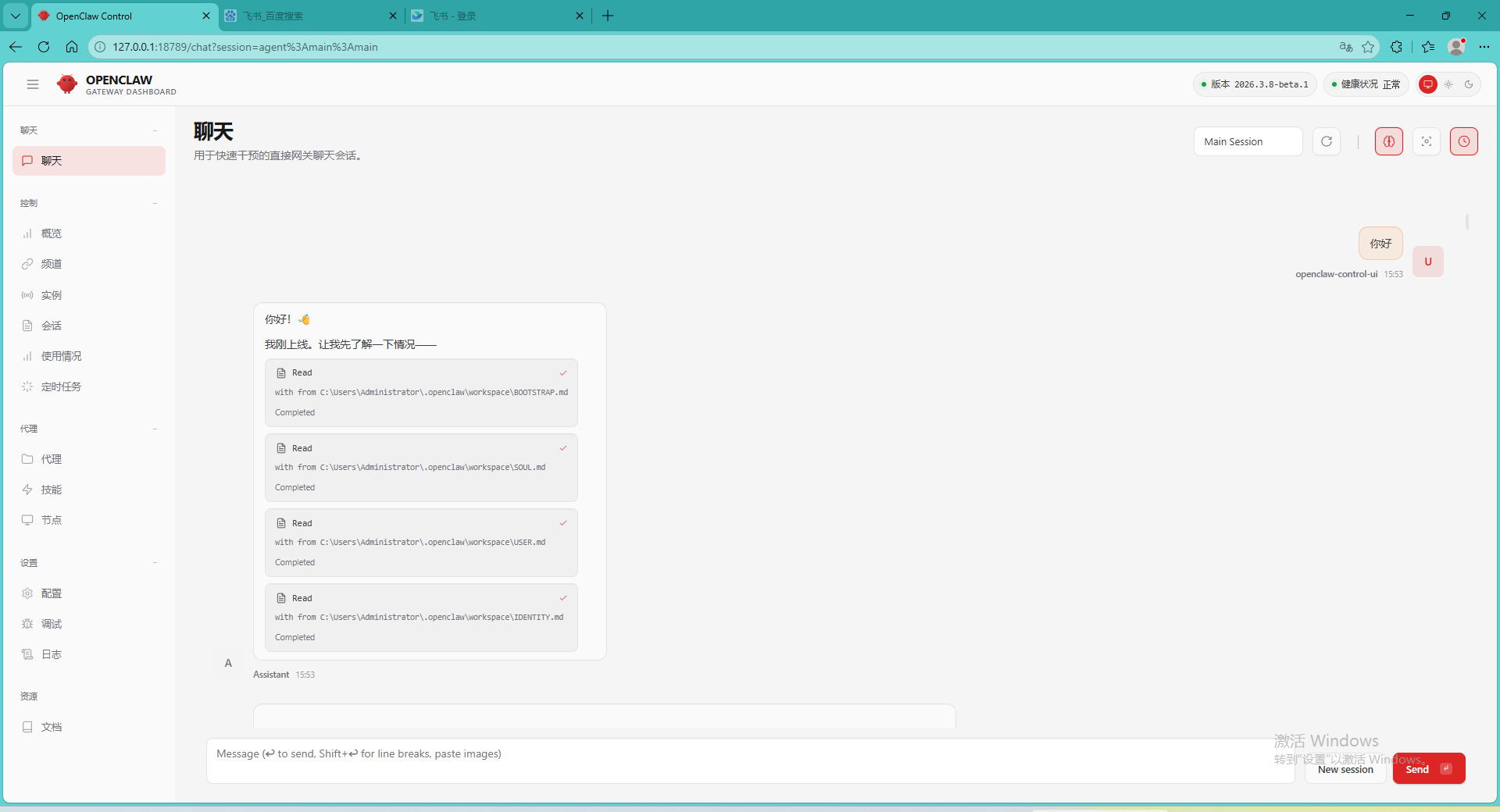View site information icon in address bar
Viewport: 1500px width, 812px height.
[100, 47]
